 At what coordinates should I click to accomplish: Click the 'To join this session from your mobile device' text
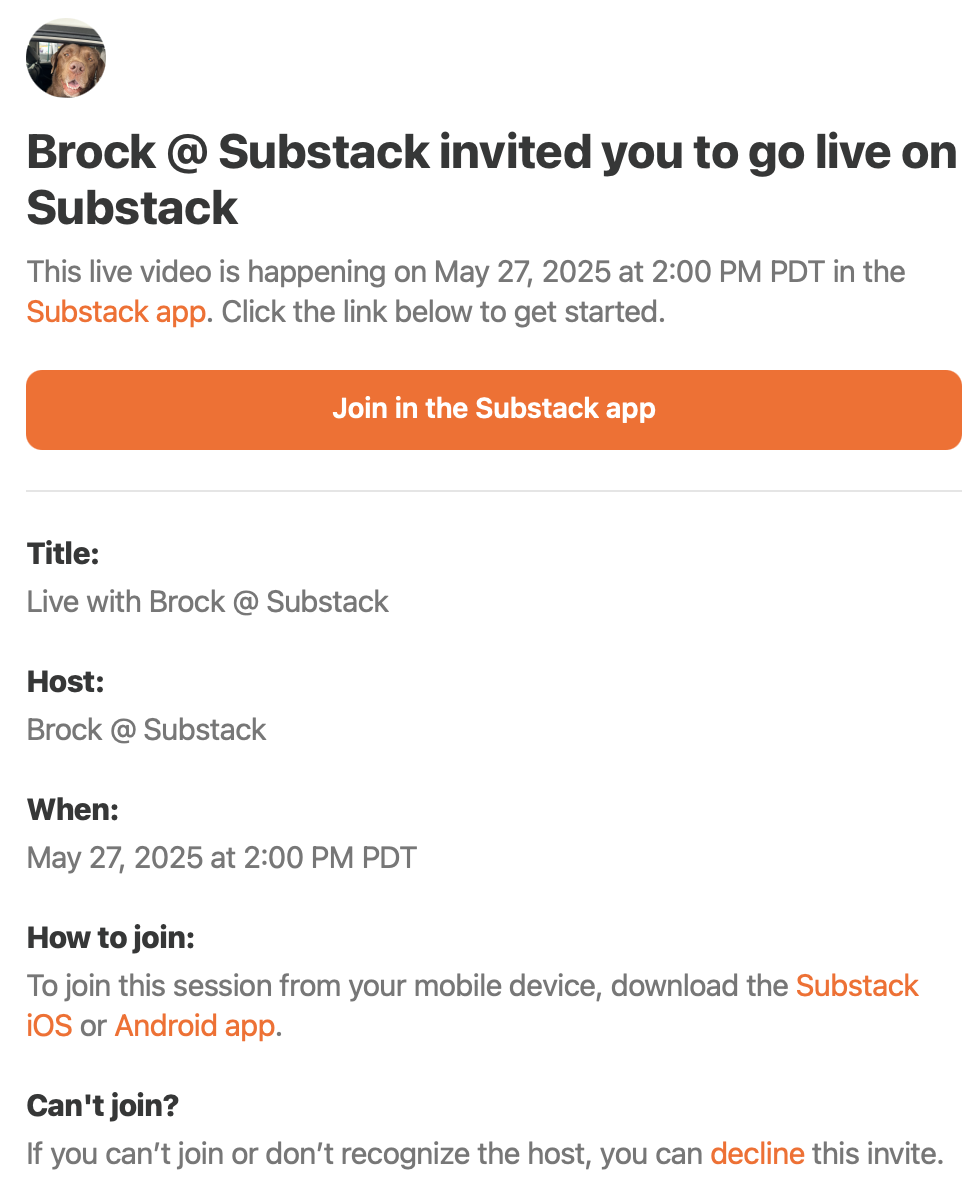[x=314, y=986]
